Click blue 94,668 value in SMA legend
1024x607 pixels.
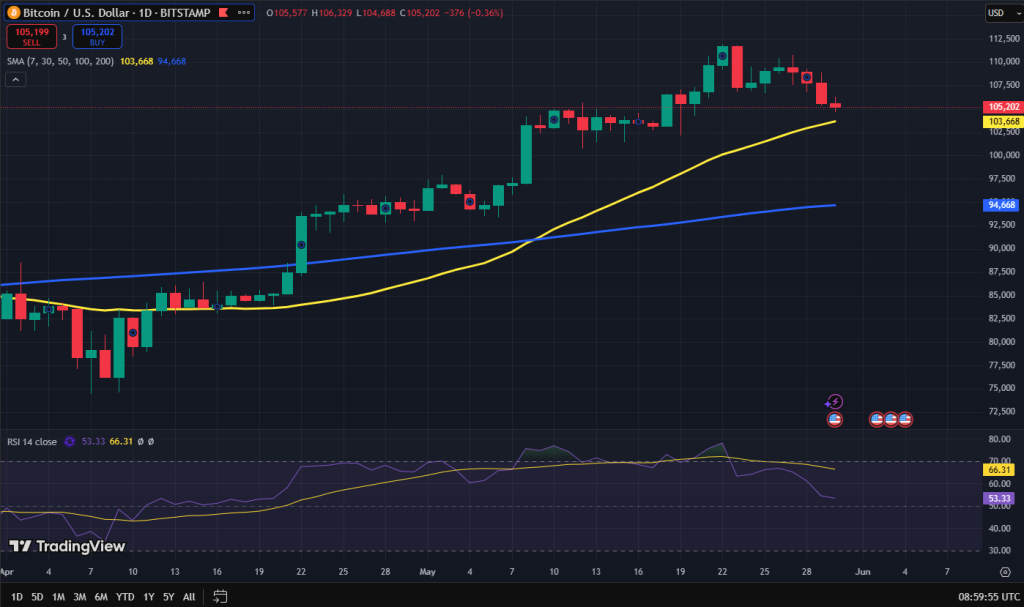(172, 61)
